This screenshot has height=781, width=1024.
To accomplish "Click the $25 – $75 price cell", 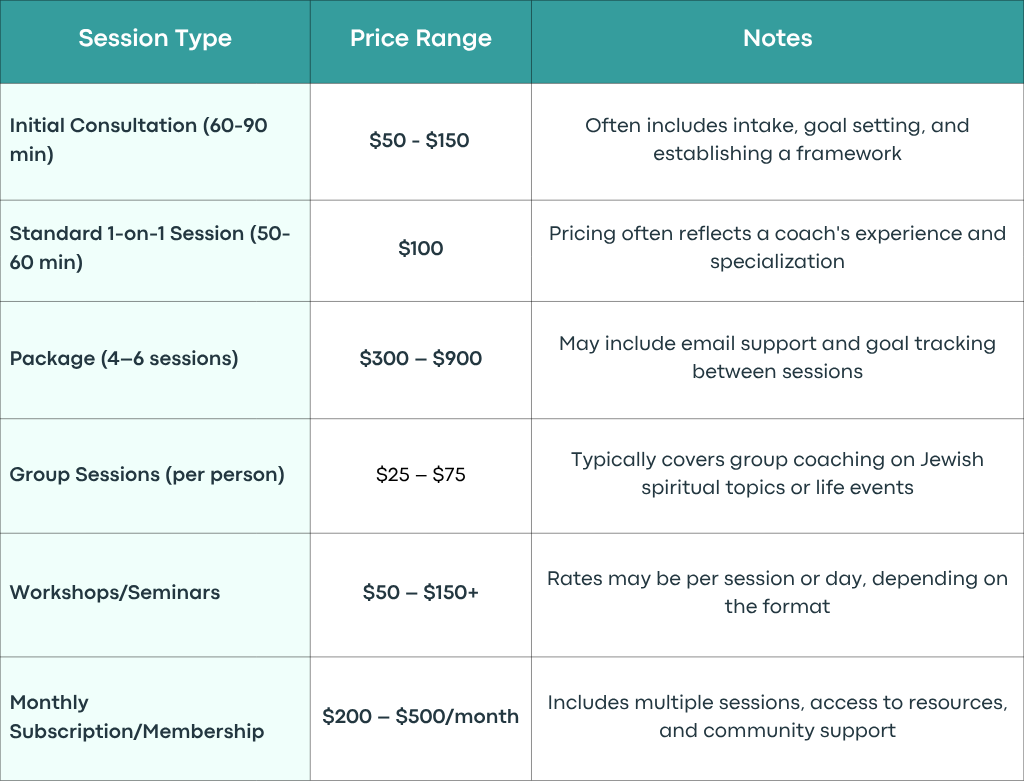I will [x=421, y=476].
